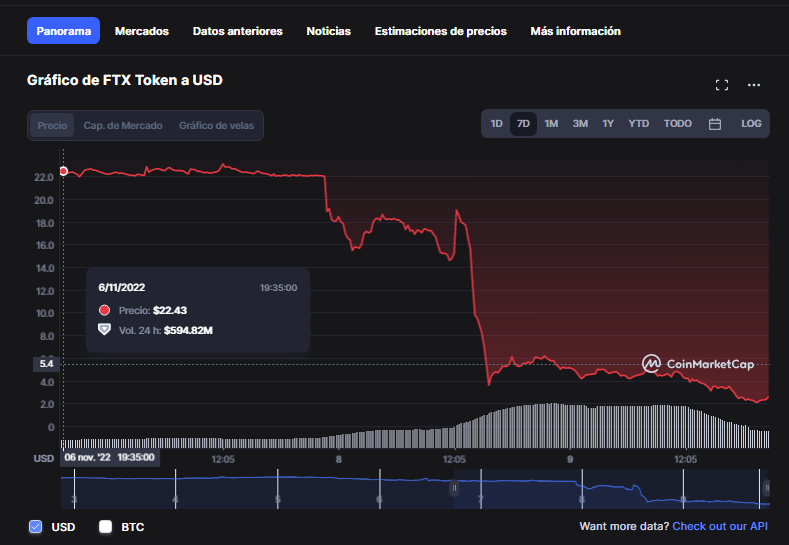The height and width of the screenshot is (545, 789).
Task: Select 1D time range
Action: coord(496,124)
